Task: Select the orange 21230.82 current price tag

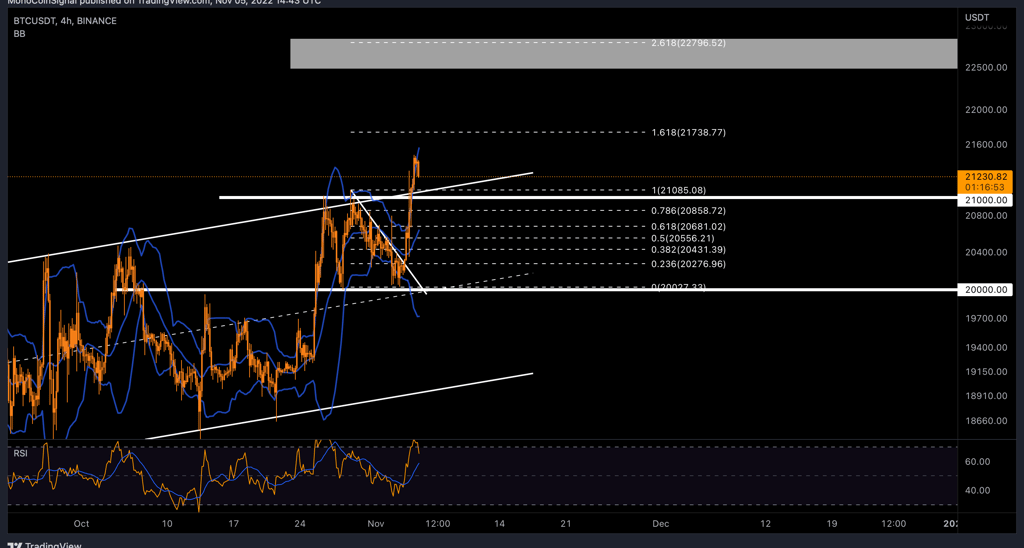Action: click(985, 176)
